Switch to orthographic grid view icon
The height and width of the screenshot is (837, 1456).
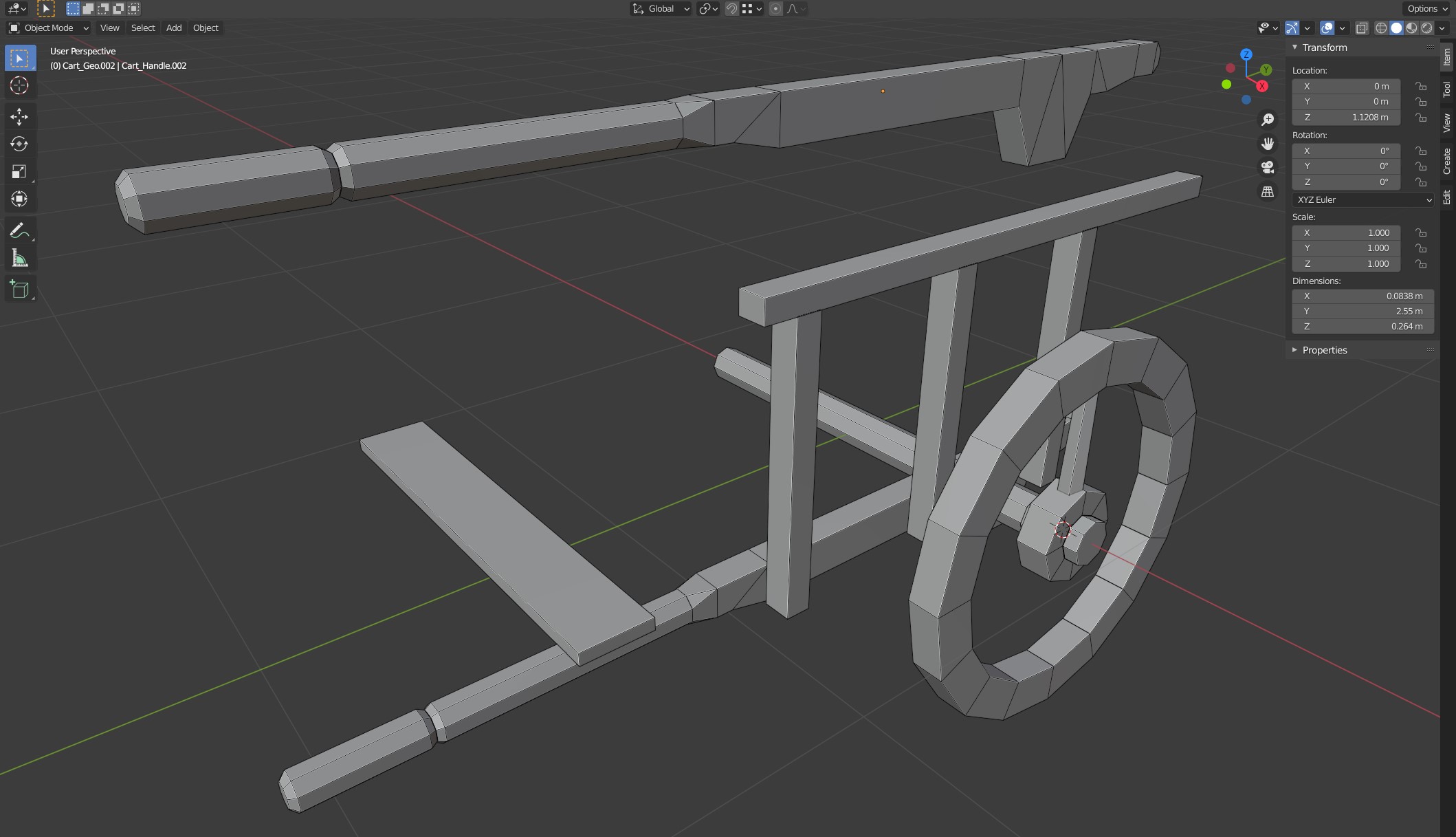coord(1267,192)
